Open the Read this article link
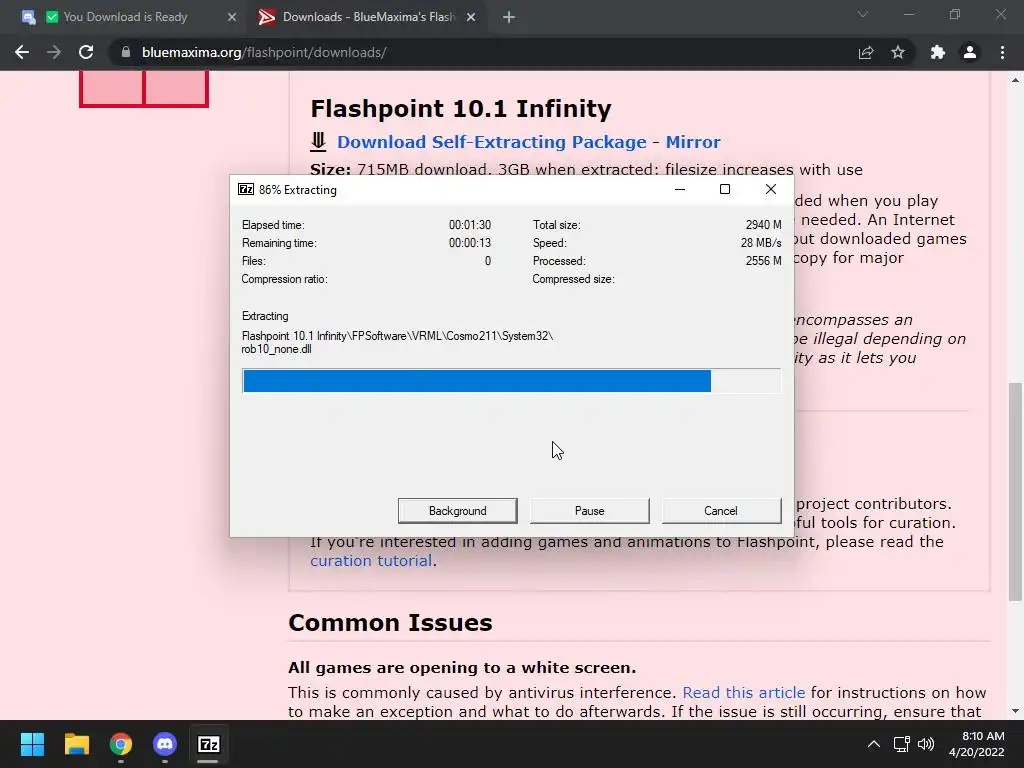 743,692
